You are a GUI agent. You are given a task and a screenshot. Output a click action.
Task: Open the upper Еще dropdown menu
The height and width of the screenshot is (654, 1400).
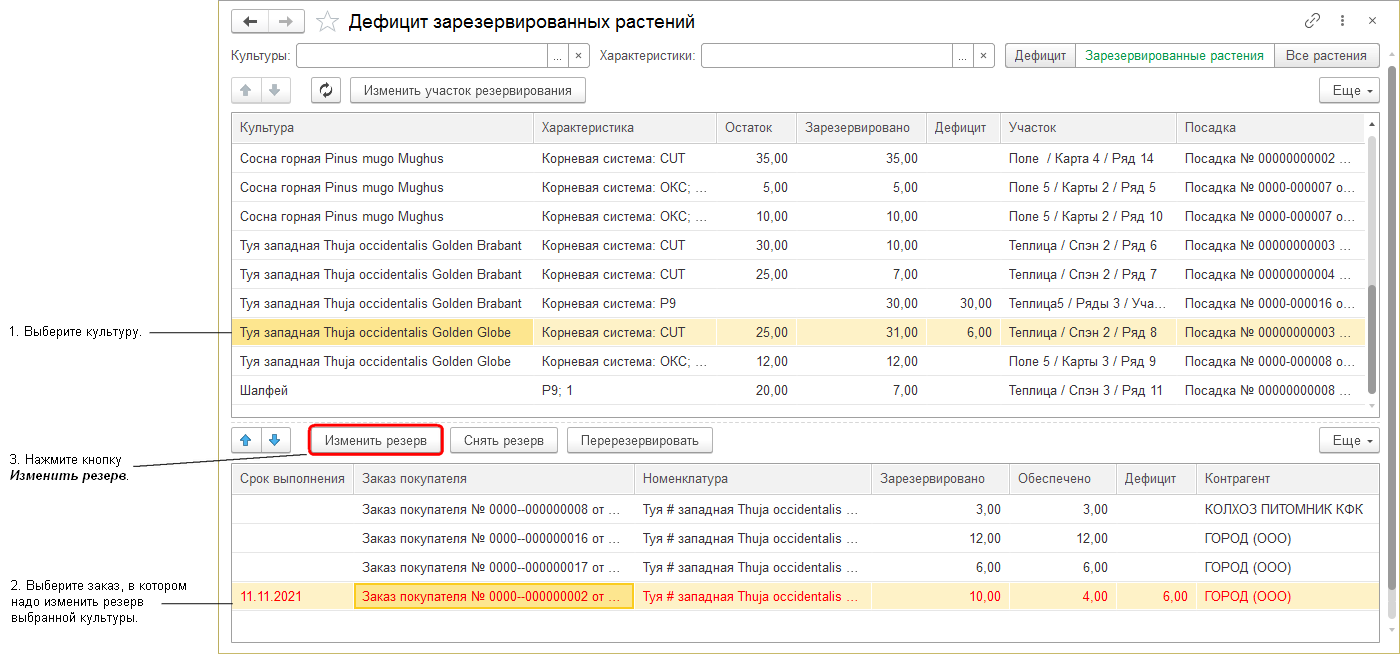click(1349, 90)
